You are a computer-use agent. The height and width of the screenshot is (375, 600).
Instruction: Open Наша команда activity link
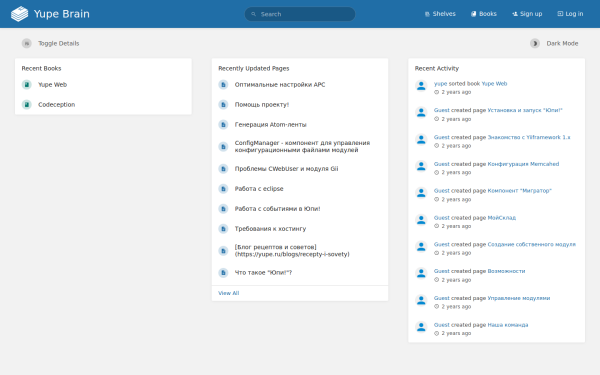click(x=508, y=325)
